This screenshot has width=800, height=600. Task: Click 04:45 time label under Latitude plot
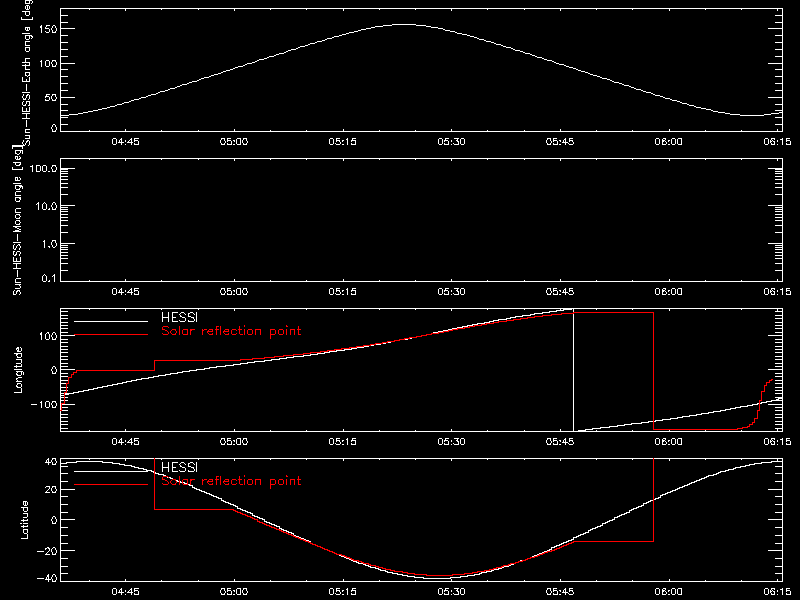126,592
